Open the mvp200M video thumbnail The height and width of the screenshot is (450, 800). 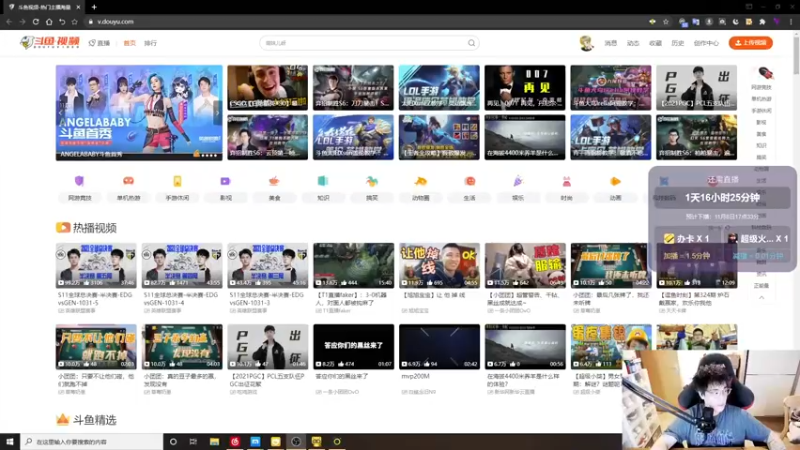pos(439,346)
